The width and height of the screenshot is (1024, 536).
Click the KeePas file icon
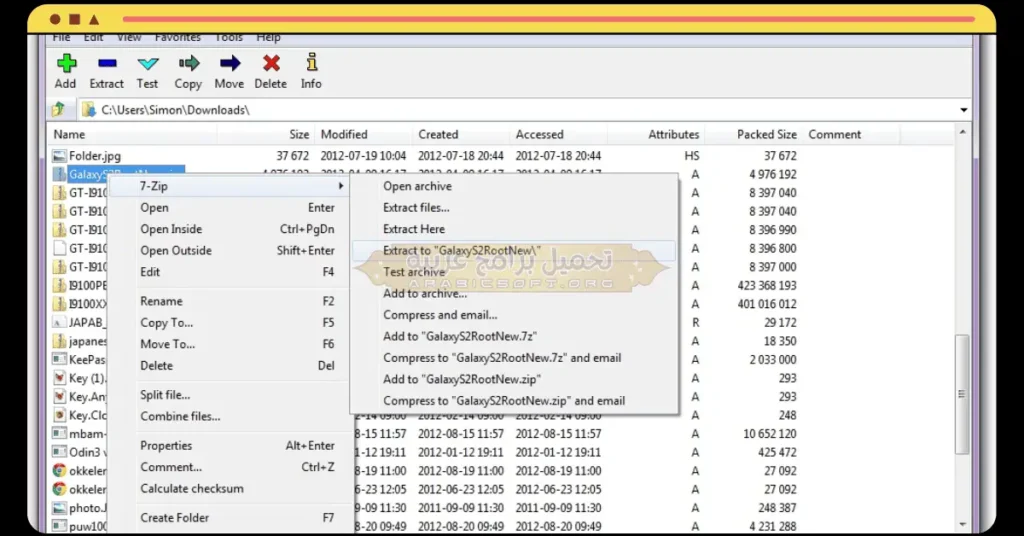pyautogui.click(x=59, y=359)
